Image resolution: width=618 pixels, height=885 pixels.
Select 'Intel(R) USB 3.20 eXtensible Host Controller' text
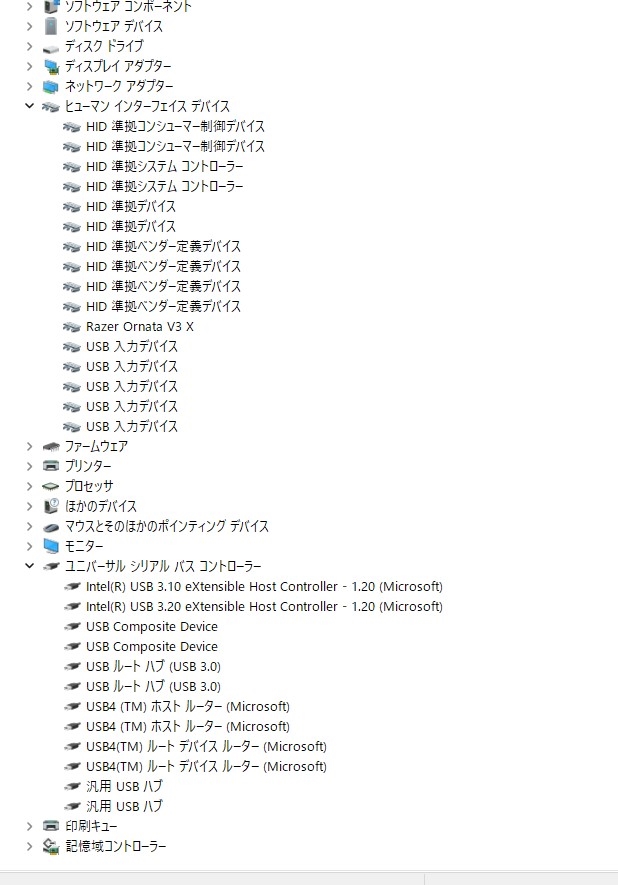coord(212,606)
